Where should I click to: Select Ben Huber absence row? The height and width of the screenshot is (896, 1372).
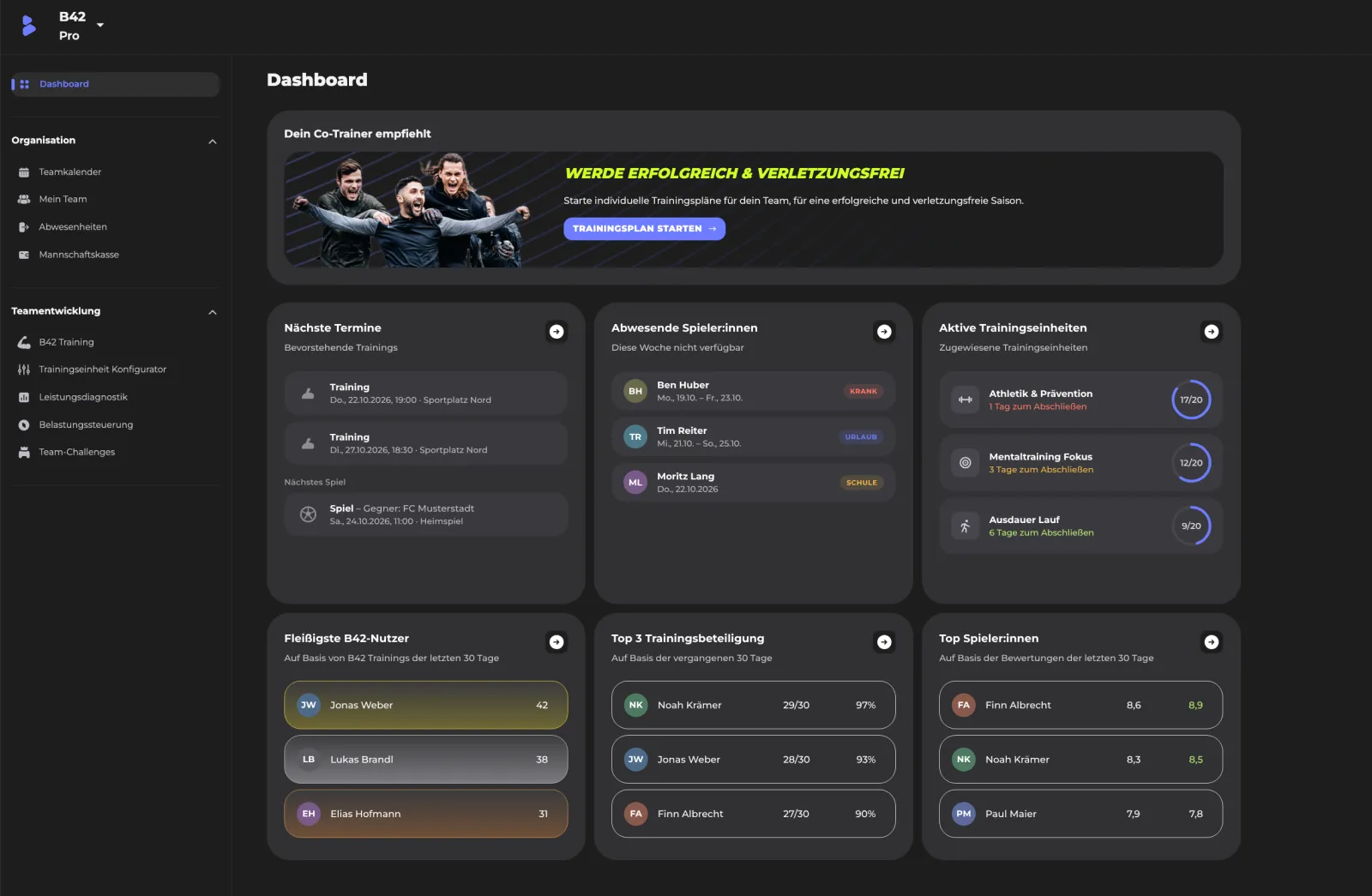(x=754, y=392)
